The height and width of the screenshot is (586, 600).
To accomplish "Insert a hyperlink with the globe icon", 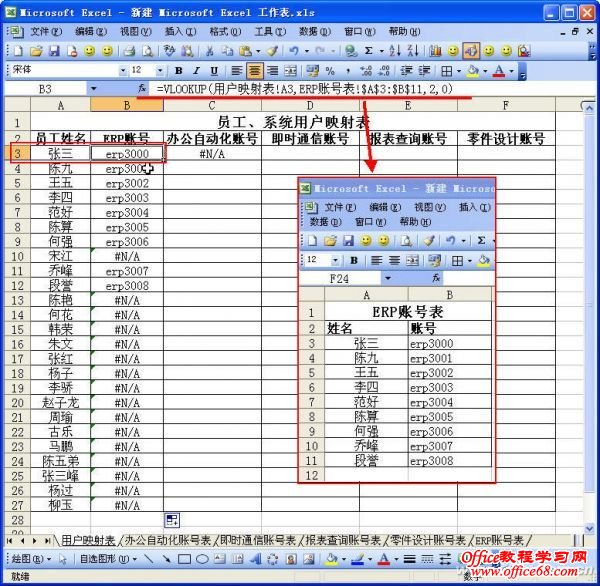I will click(x=351, y=51).
